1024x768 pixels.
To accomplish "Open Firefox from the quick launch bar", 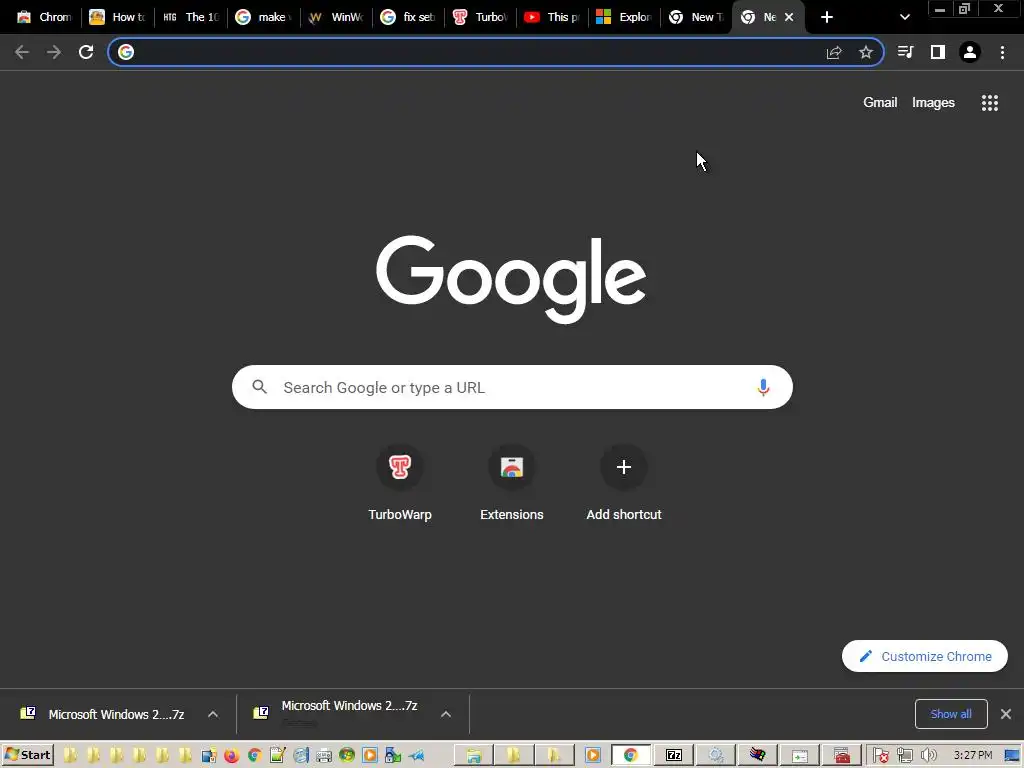I will [x=231, y=756].
